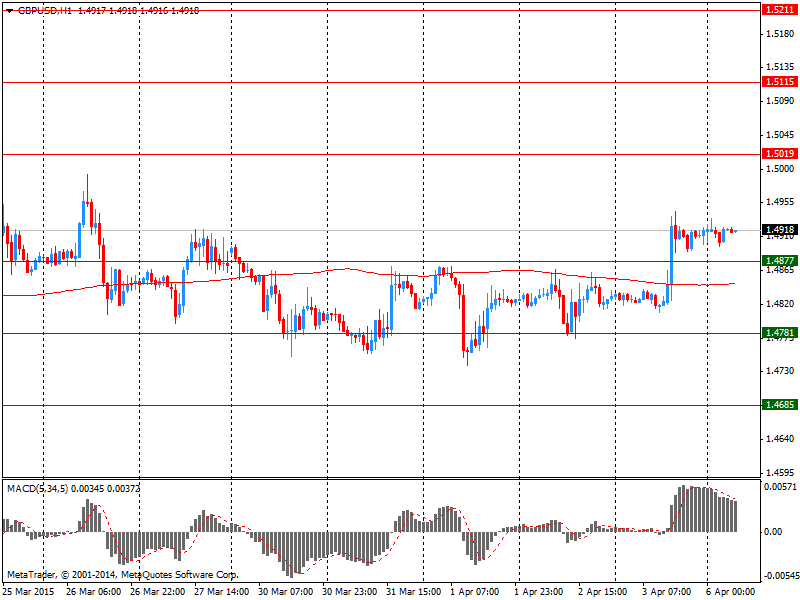Click the 27 Mar 14:00 time label
The height and width of the screenshot is (600, 800).
pyautogui.click(x=222, y=592)
